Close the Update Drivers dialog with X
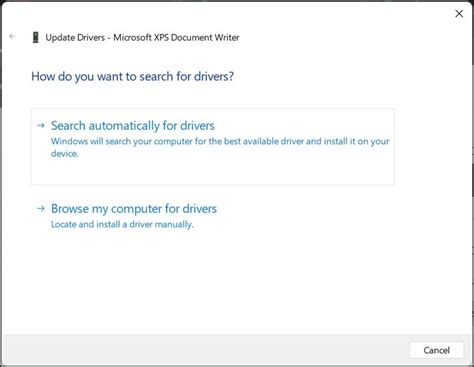 459,14
